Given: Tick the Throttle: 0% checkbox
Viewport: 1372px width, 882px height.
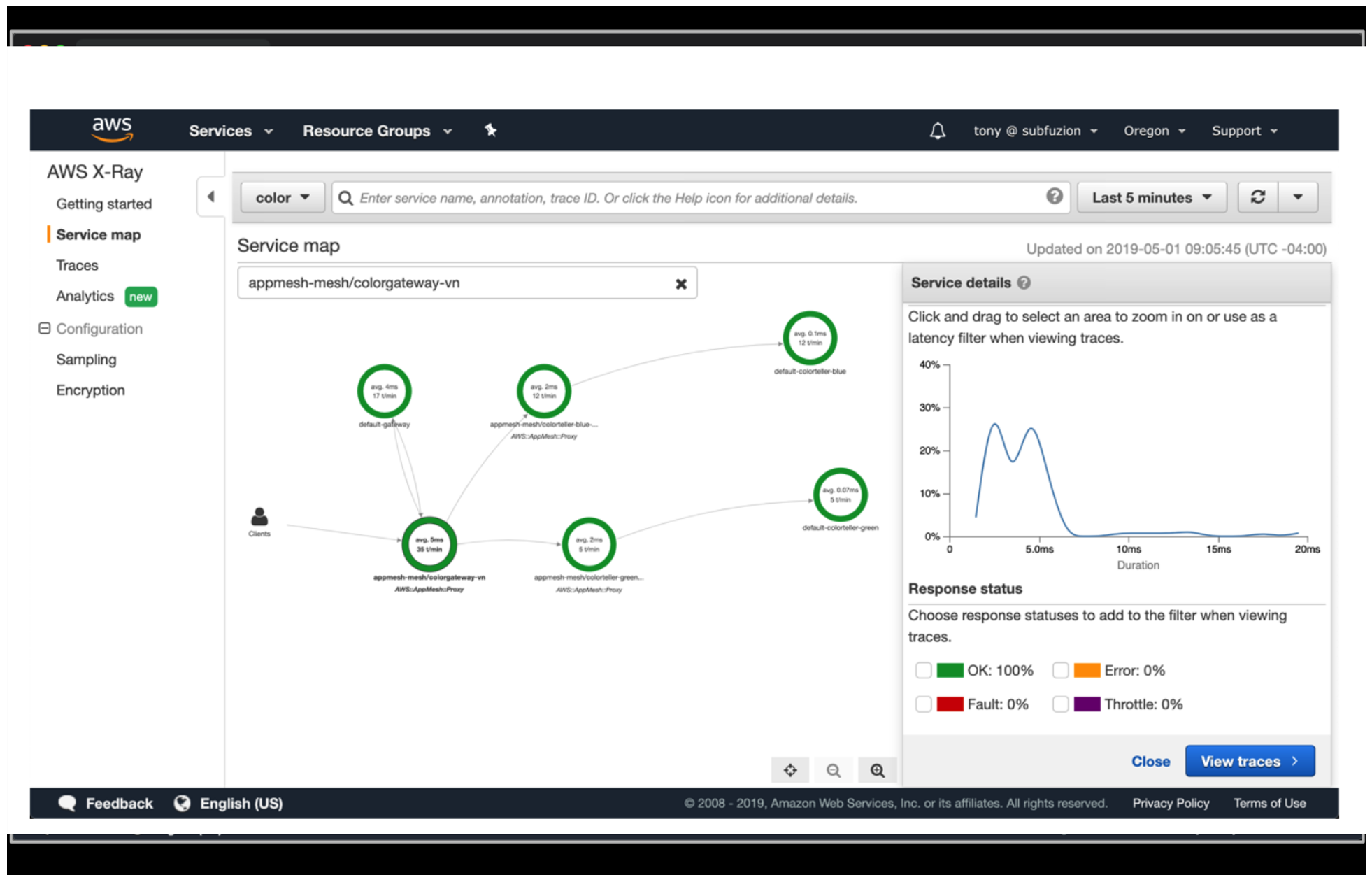Looking at the screenshot, I should [x=1060, y=704].
